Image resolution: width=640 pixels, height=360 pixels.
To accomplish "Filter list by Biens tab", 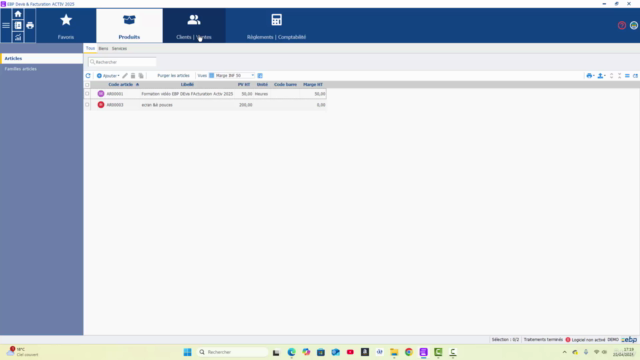I will pyautogui.click(x=103, y=48).
